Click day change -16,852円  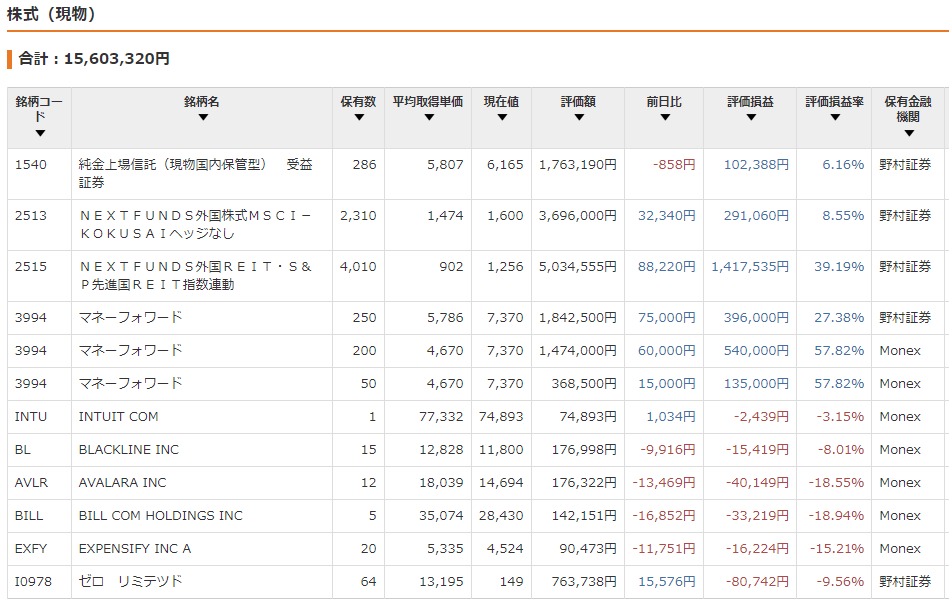click(664, 516)
